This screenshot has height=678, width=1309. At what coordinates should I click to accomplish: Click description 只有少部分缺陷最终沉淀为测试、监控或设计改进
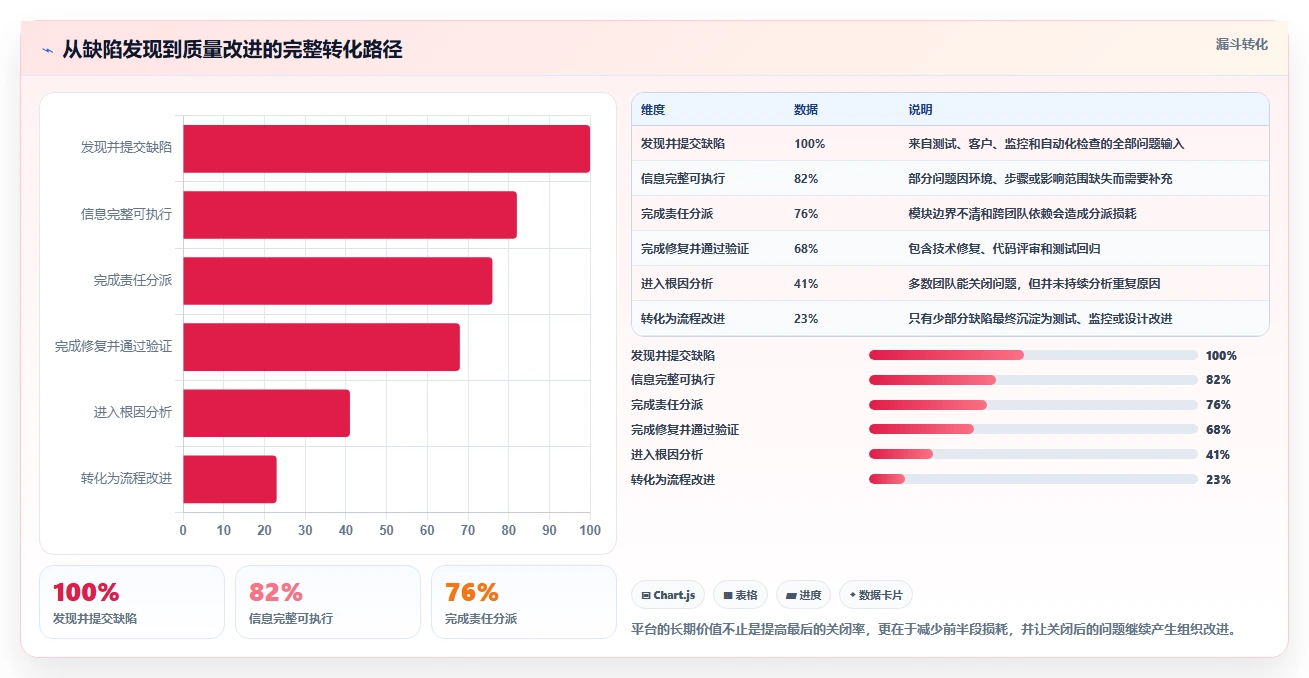click(x=1040, y=319)
